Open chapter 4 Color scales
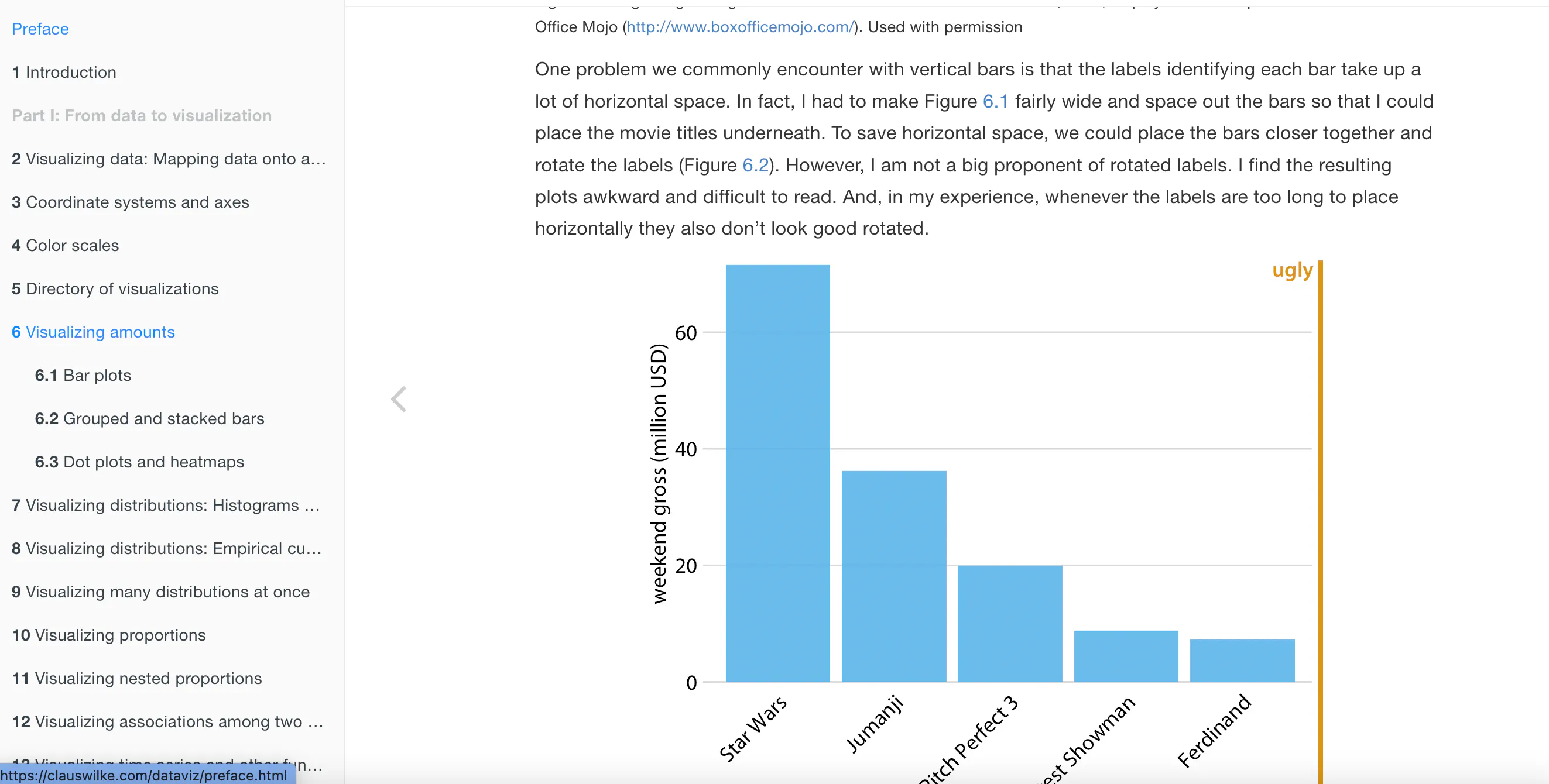The width and height of the screenshot is (1549, 784). pos(65,245)
